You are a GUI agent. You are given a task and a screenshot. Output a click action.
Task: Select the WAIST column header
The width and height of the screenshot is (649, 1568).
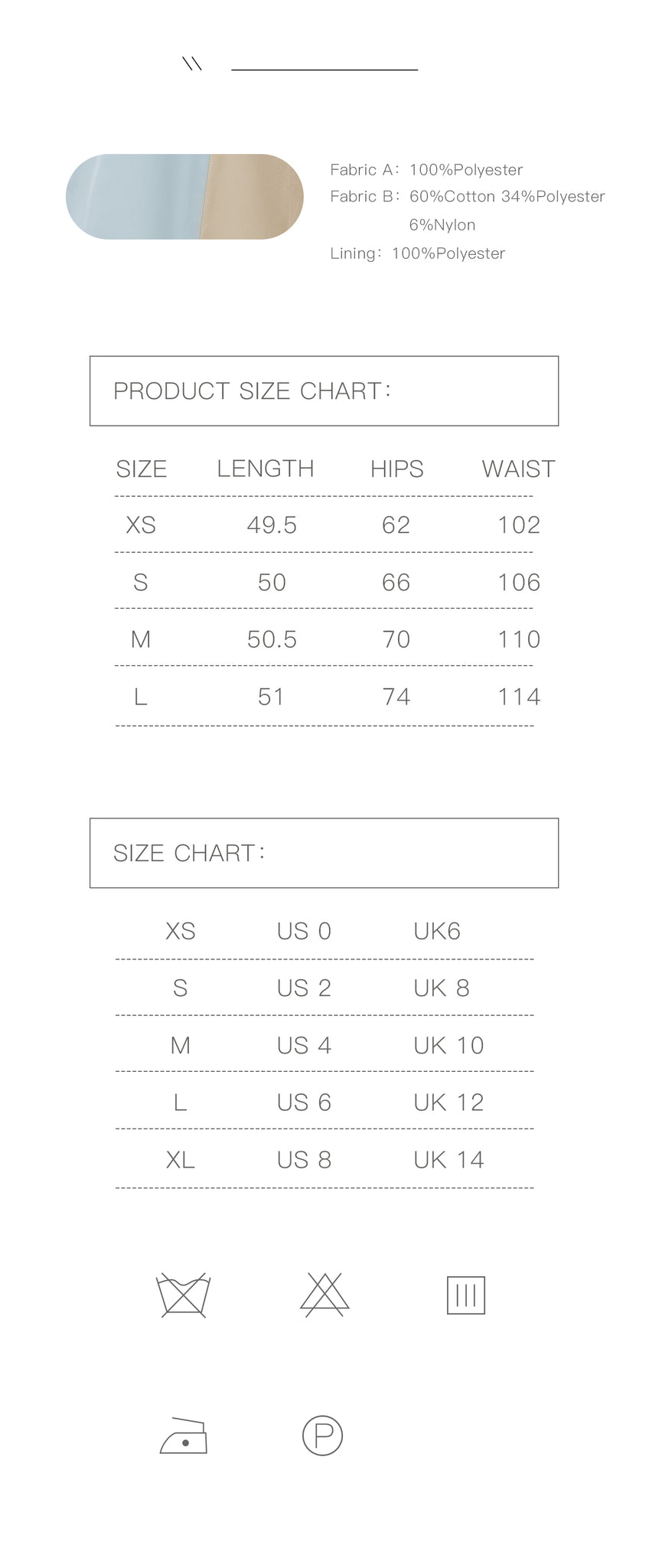519,469
